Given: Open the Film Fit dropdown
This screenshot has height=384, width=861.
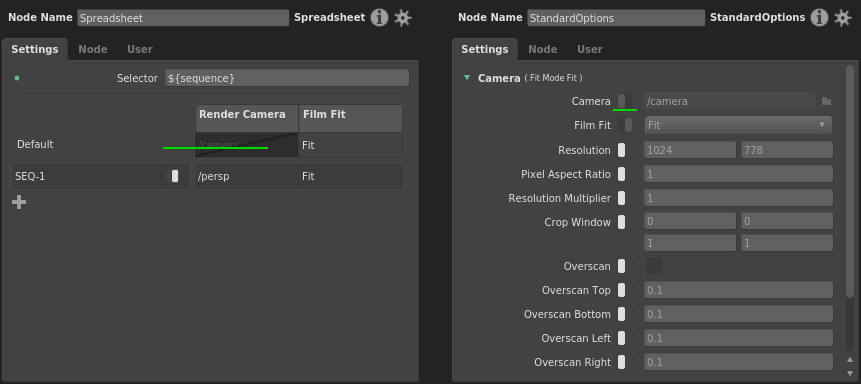Looking at the screenshot, I should point(738,125).
